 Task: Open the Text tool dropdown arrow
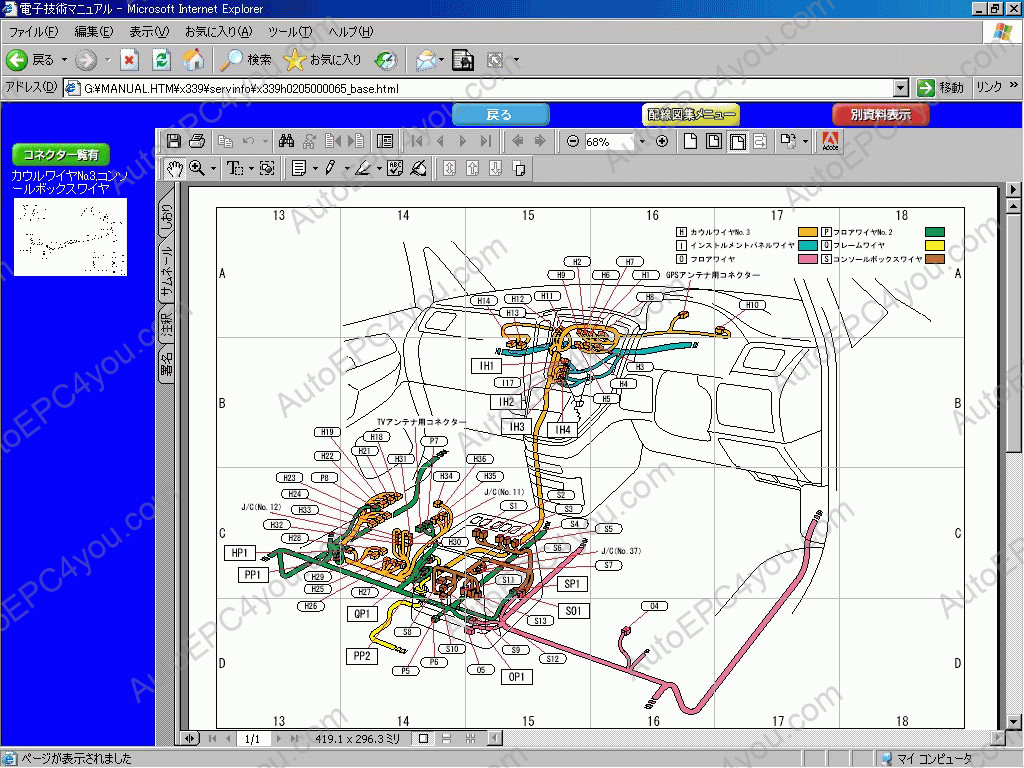[252, 168]
